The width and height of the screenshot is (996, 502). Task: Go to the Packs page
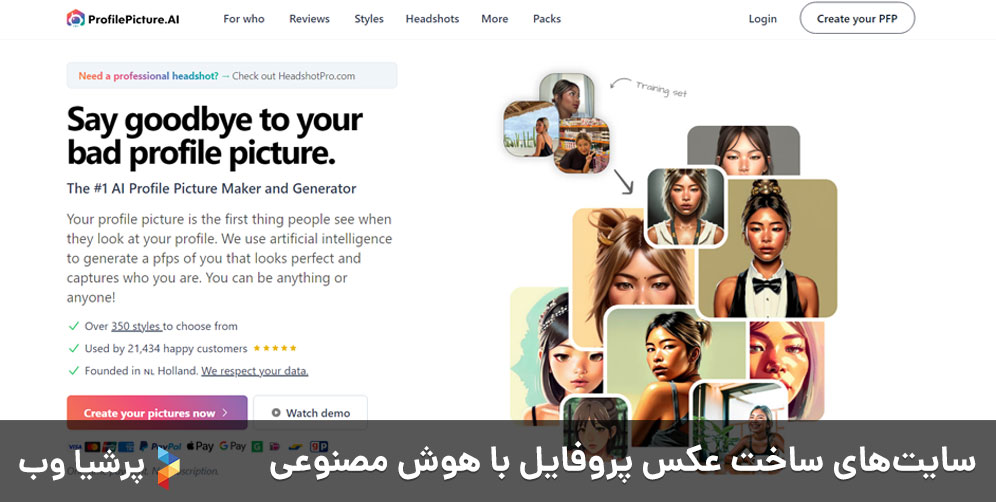tap(547, 18)
